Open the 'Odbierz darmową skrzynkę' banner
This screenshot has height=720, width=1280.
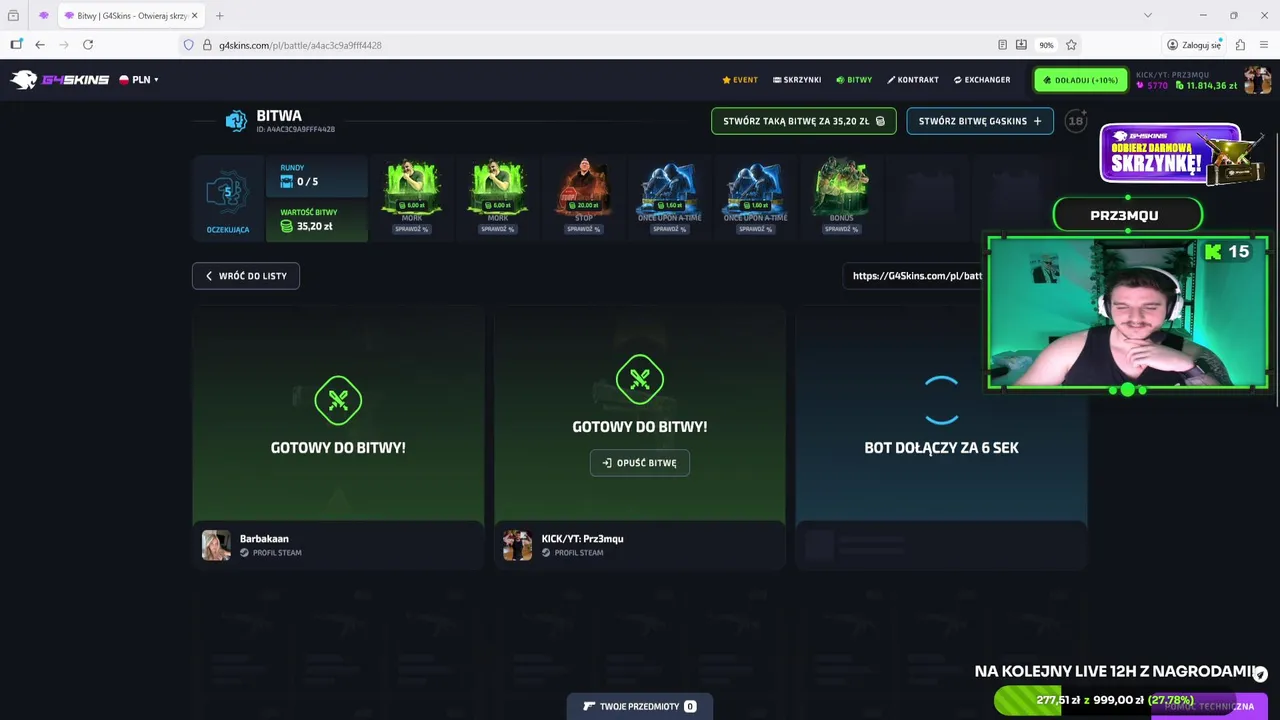1180,154
